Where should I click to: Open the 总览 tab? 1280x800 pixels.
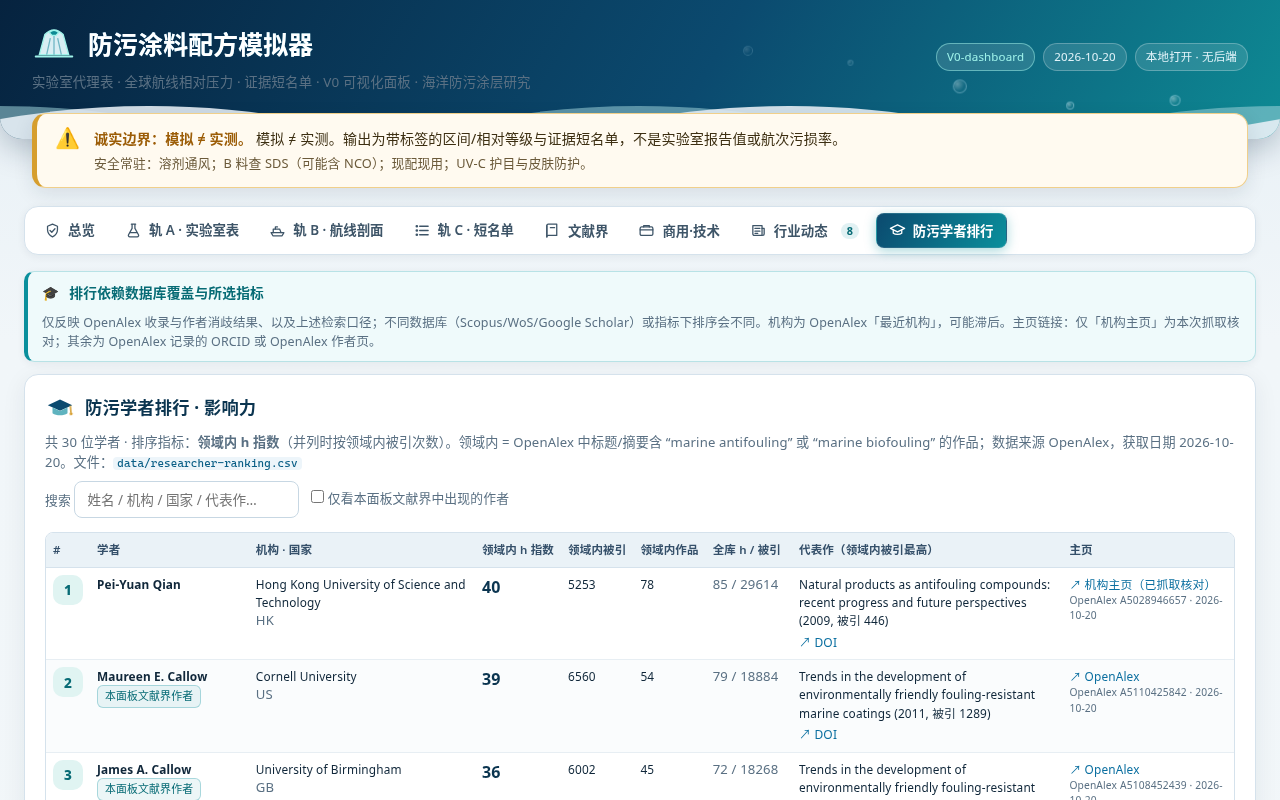pos(70,231)
